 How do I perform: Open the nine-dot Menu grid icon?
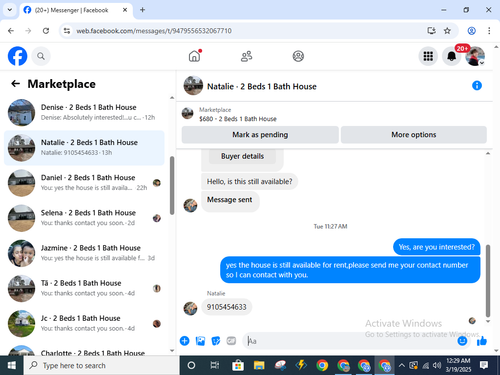428,56
